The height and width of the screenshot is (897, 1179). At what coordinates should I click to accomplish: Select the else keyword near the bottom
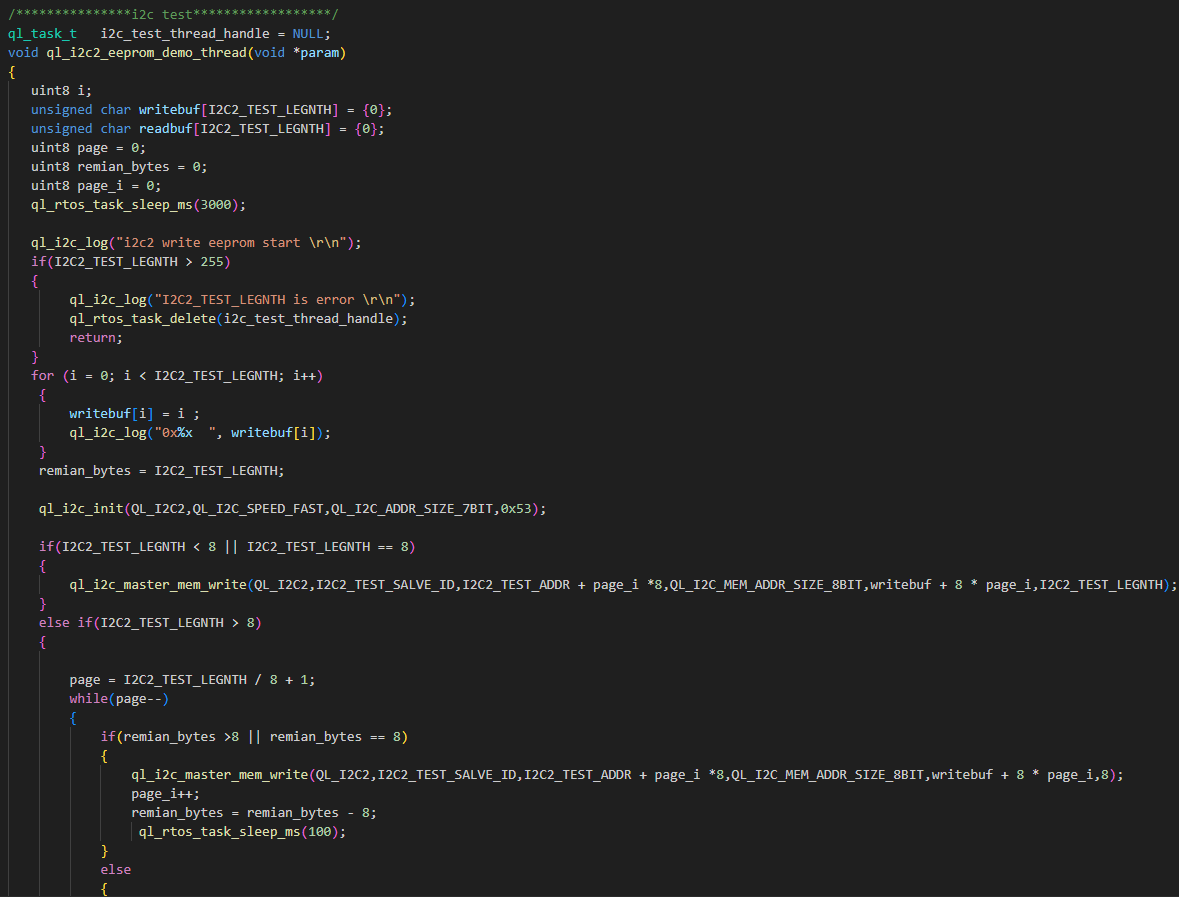point(114,869)
